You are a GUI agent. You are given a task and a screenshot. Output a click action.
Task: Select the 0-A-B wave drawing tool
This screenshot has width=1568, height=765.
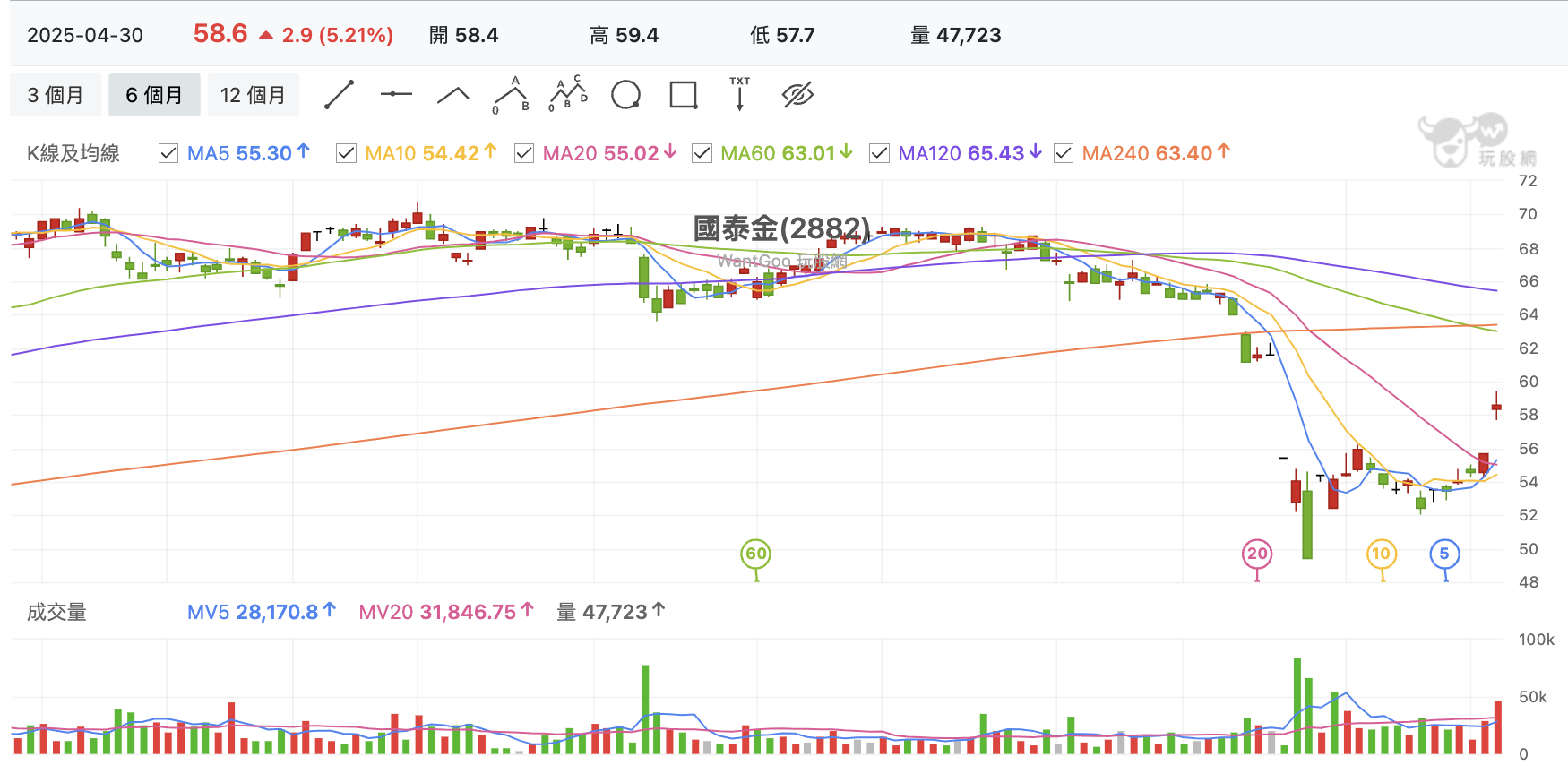[x=512, y=95]
